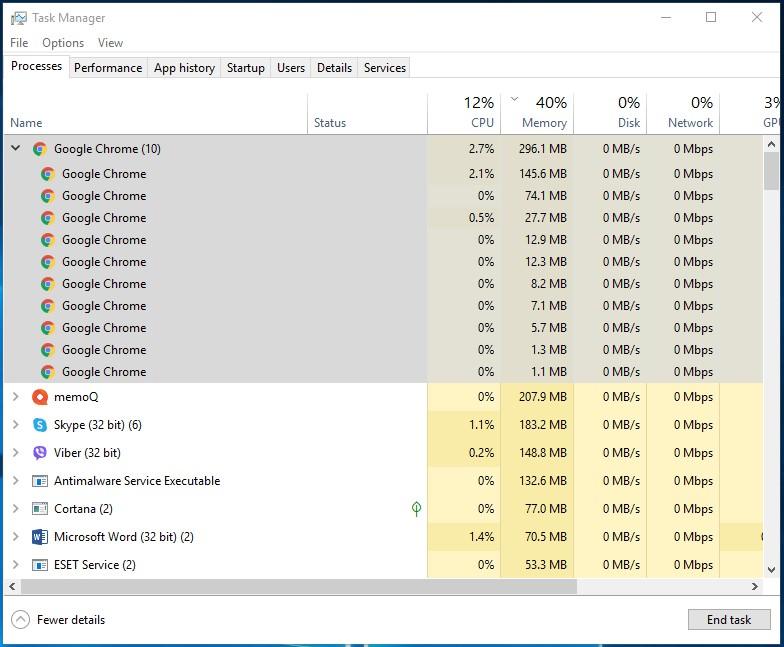Click Chrome icon of 12.9 MB subprocess
This screenshot has width=784, height=647.
(48, 240)
